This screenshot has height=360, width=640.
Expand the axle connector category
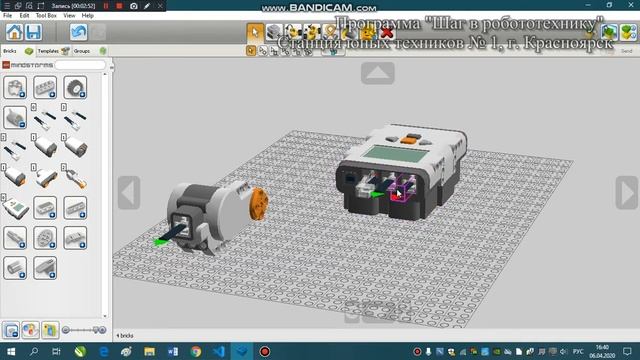15,238
